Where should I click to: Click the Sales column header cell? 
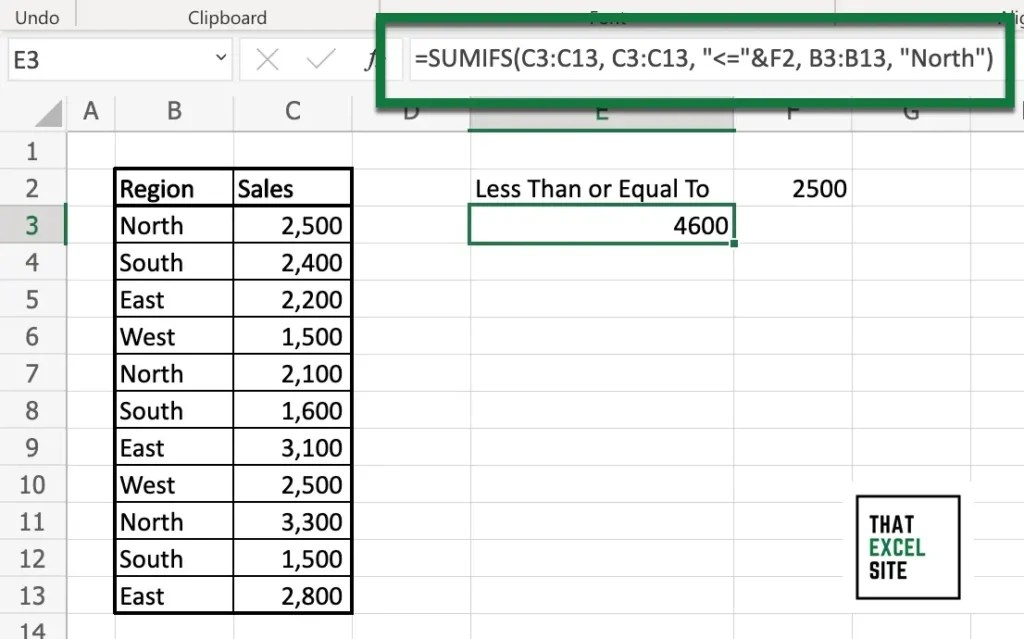click(x=291, y=188)
